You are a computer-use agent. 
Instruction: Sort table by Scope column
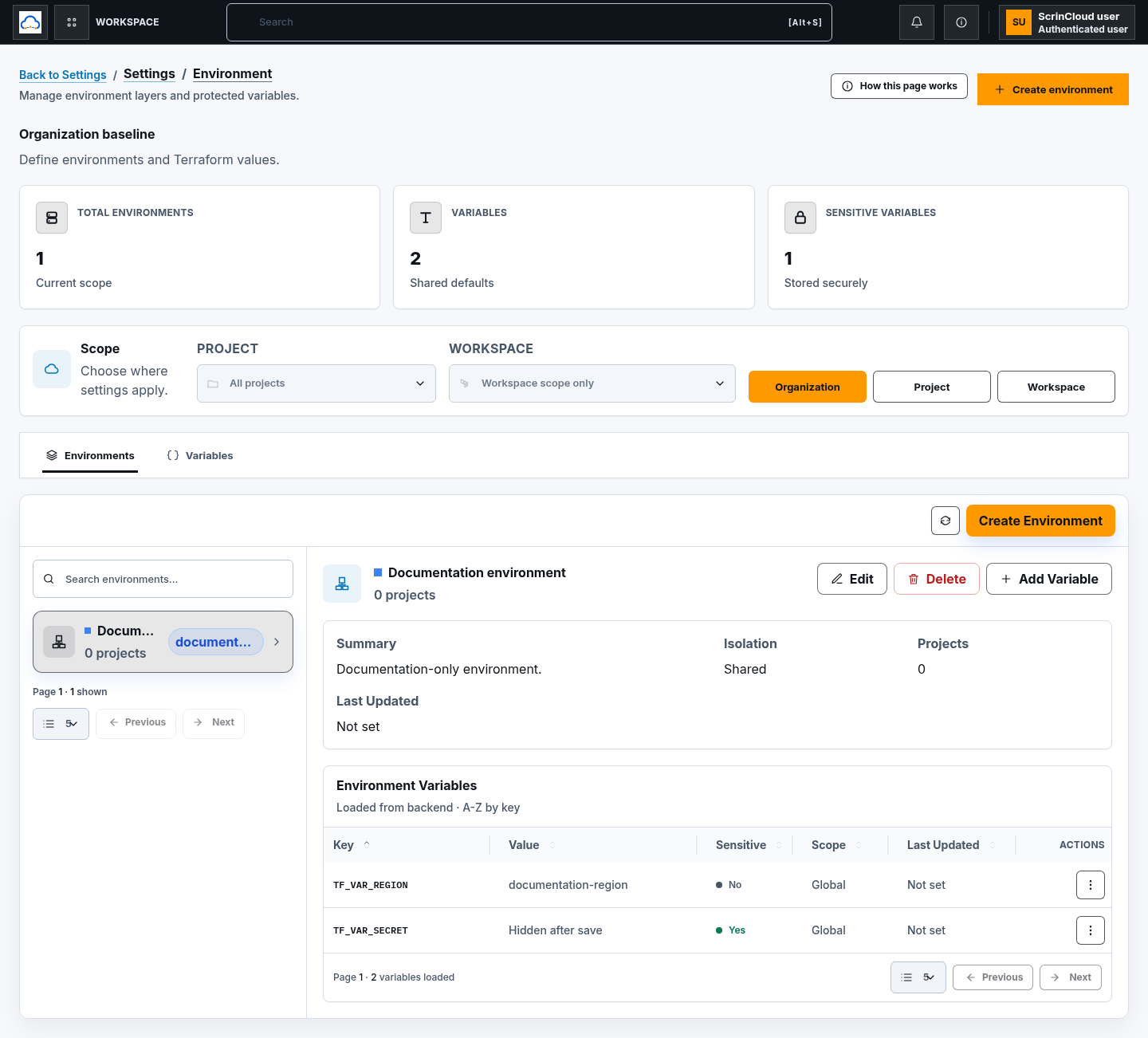tap(859, 845)
